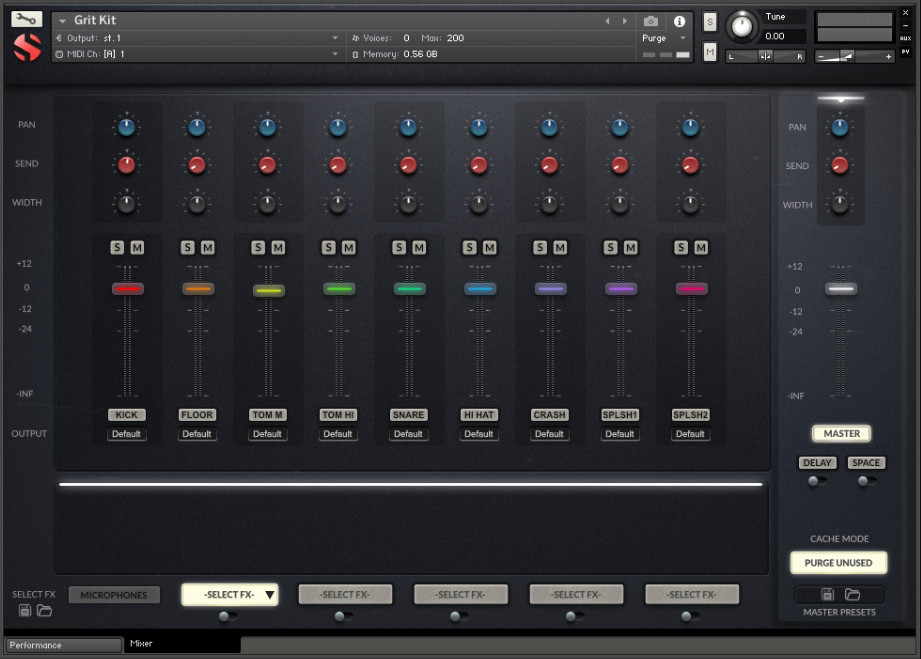Click the master white fader handle

click(x=841, y=288)
